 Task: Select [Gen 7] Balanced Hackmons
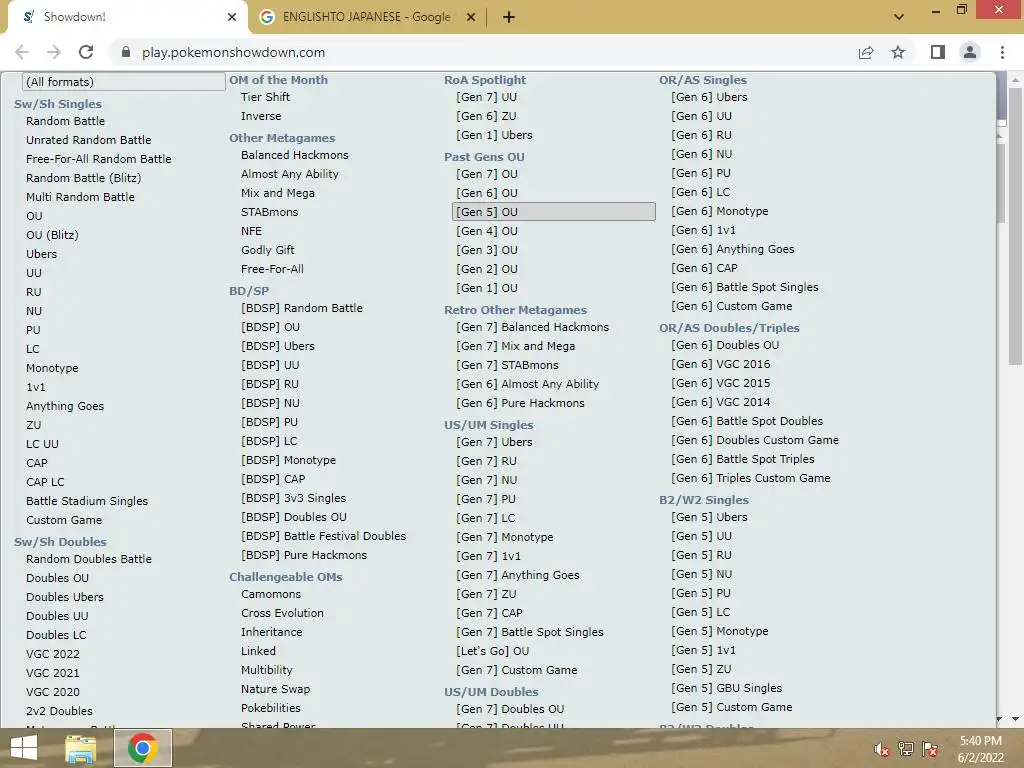(532, 327)
